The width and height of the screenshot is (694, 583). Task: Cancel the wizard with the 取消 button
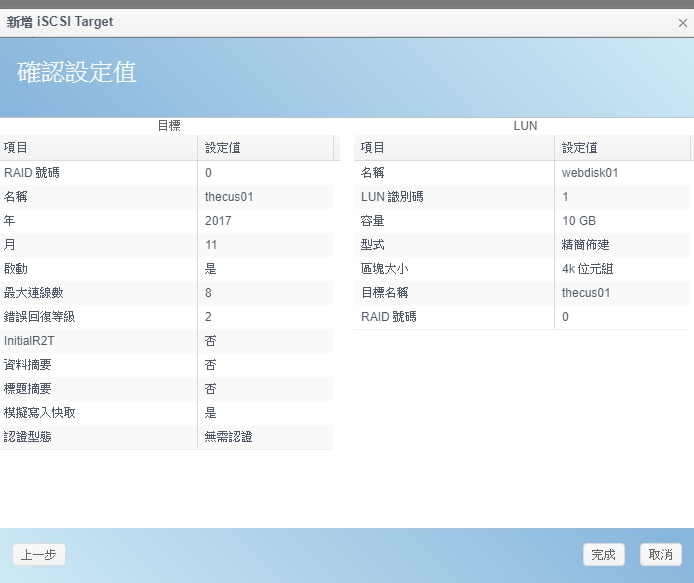coord(660,555)
